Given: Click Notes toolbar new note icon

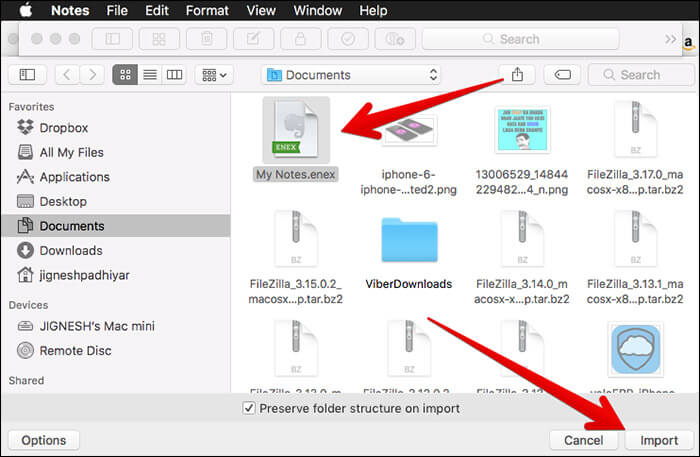Looking at the screenshot, I should 253,39.
